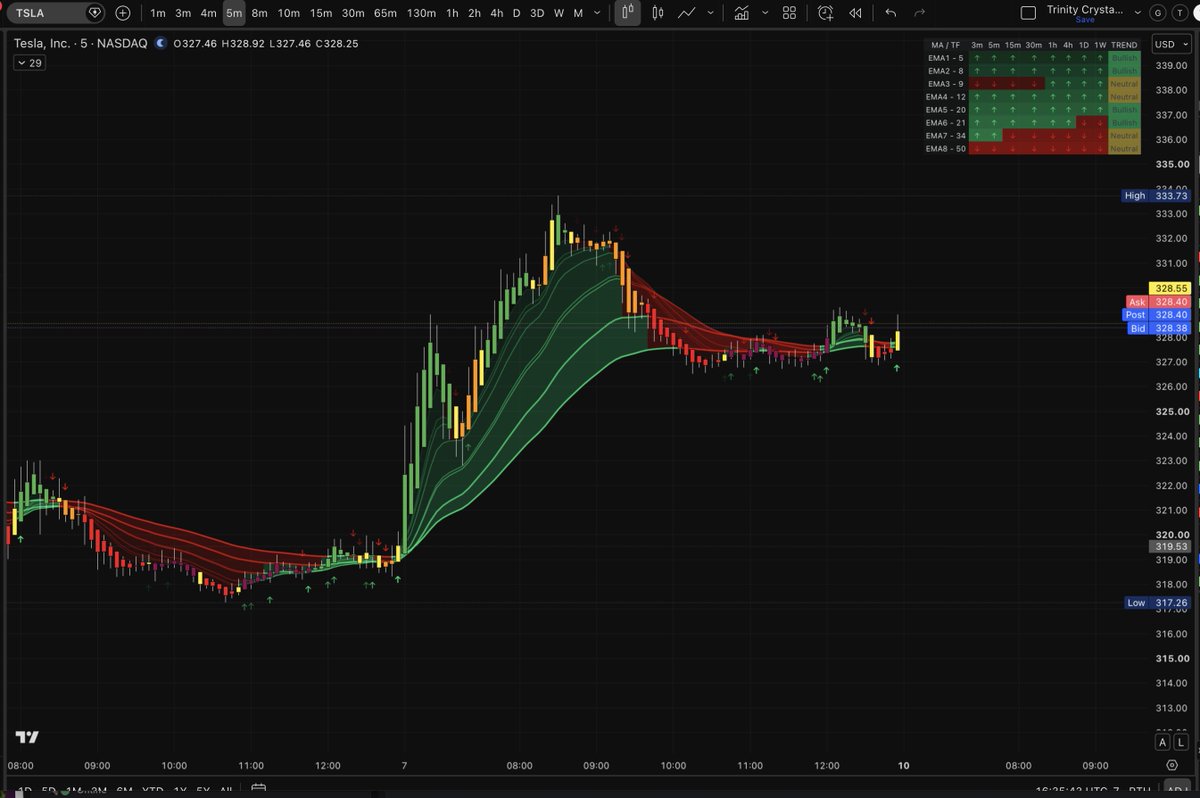Switch to the 10m timeframe
The image size is (1200, 798).
pos(289,13)
